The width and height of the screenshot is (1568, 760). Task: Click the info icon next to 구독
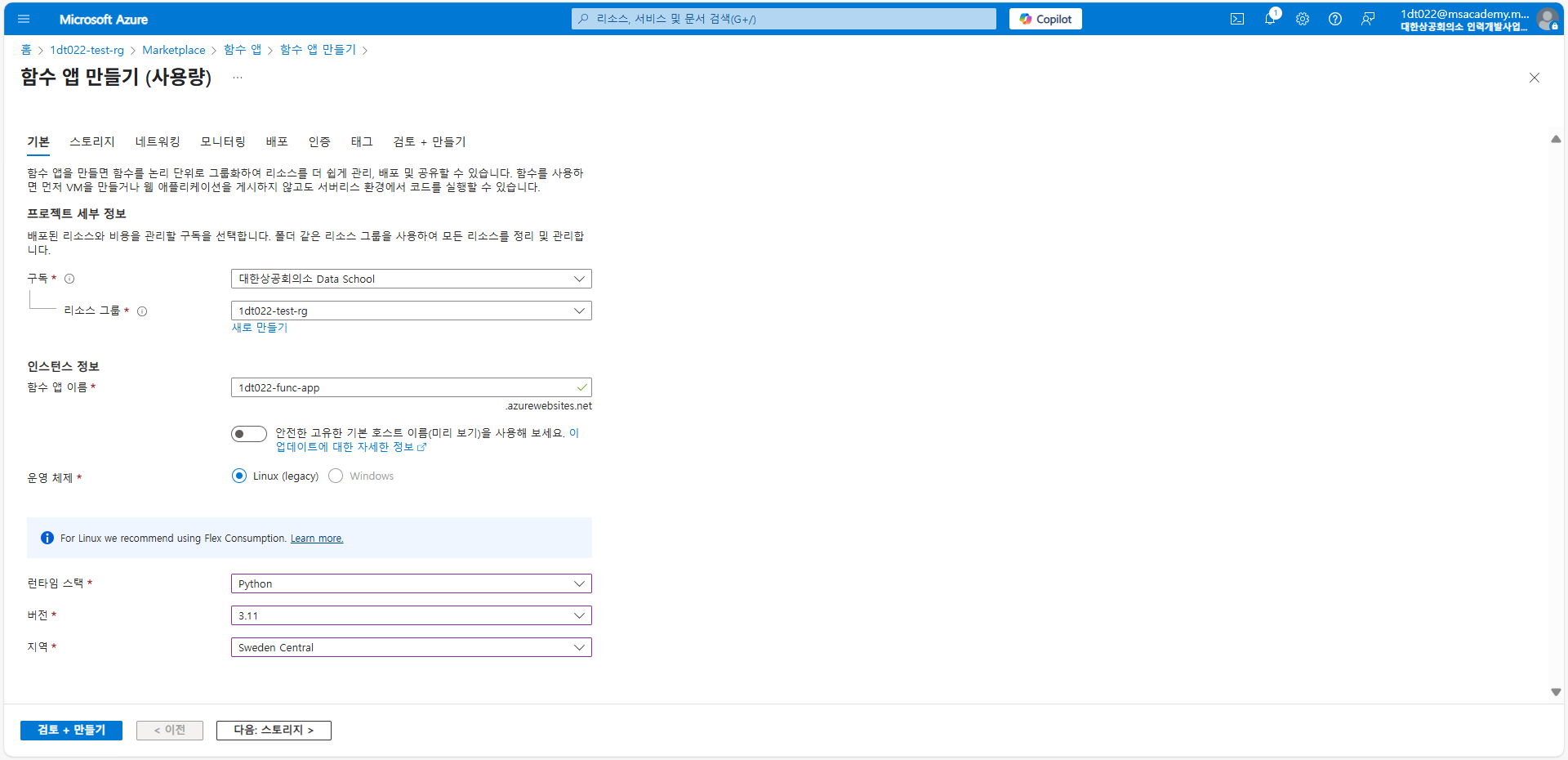pos(69,279)
